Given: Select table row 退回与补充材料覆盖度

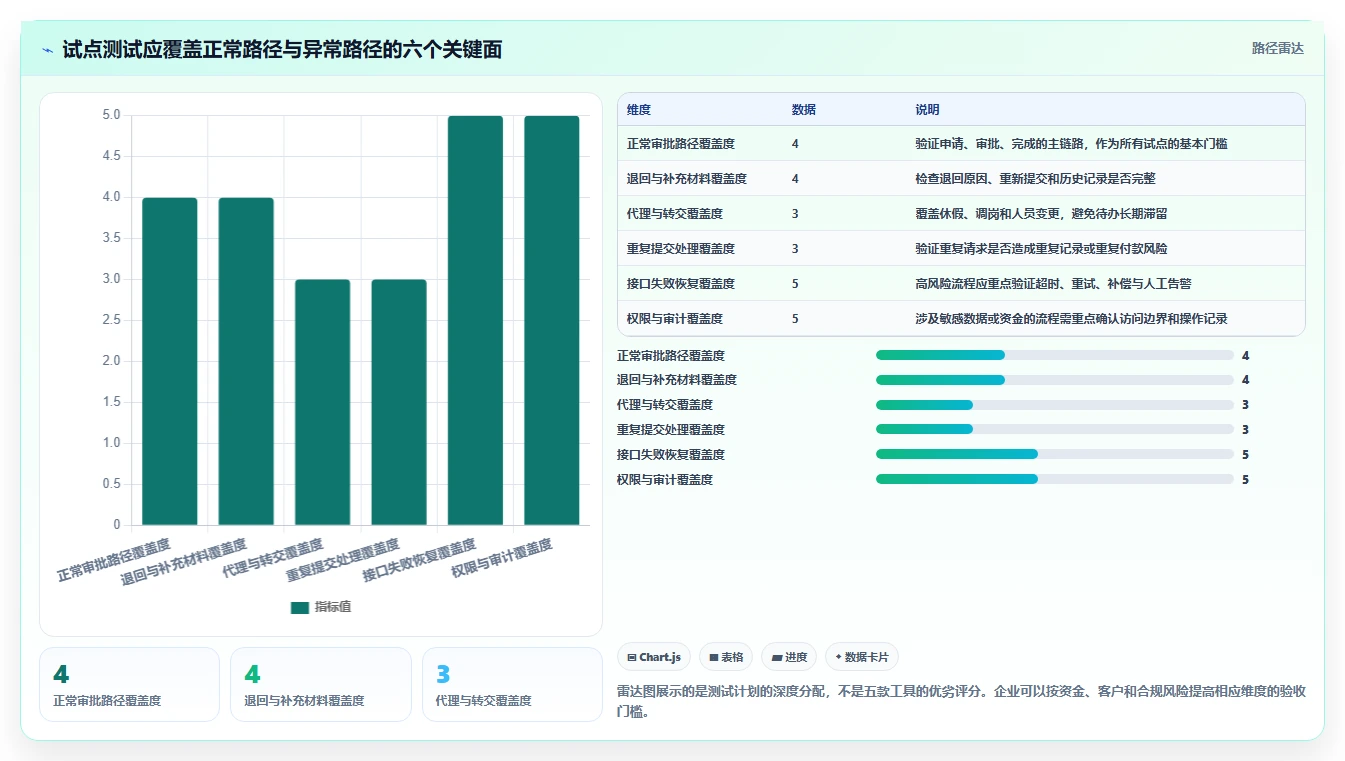Looking at the screenshot, I should [961, 178].
